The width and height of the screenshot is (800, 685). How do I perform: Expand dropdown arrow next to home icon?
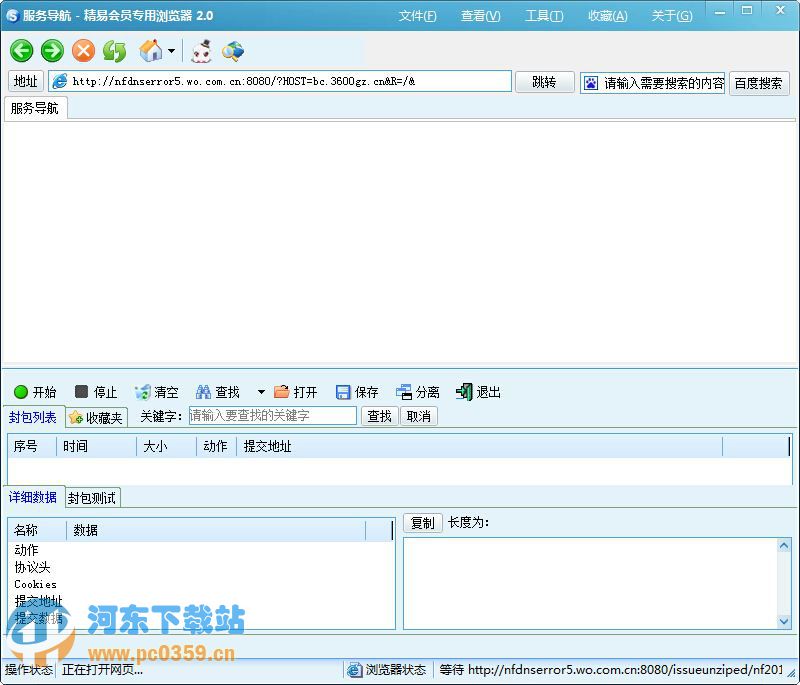pos(171,52)
